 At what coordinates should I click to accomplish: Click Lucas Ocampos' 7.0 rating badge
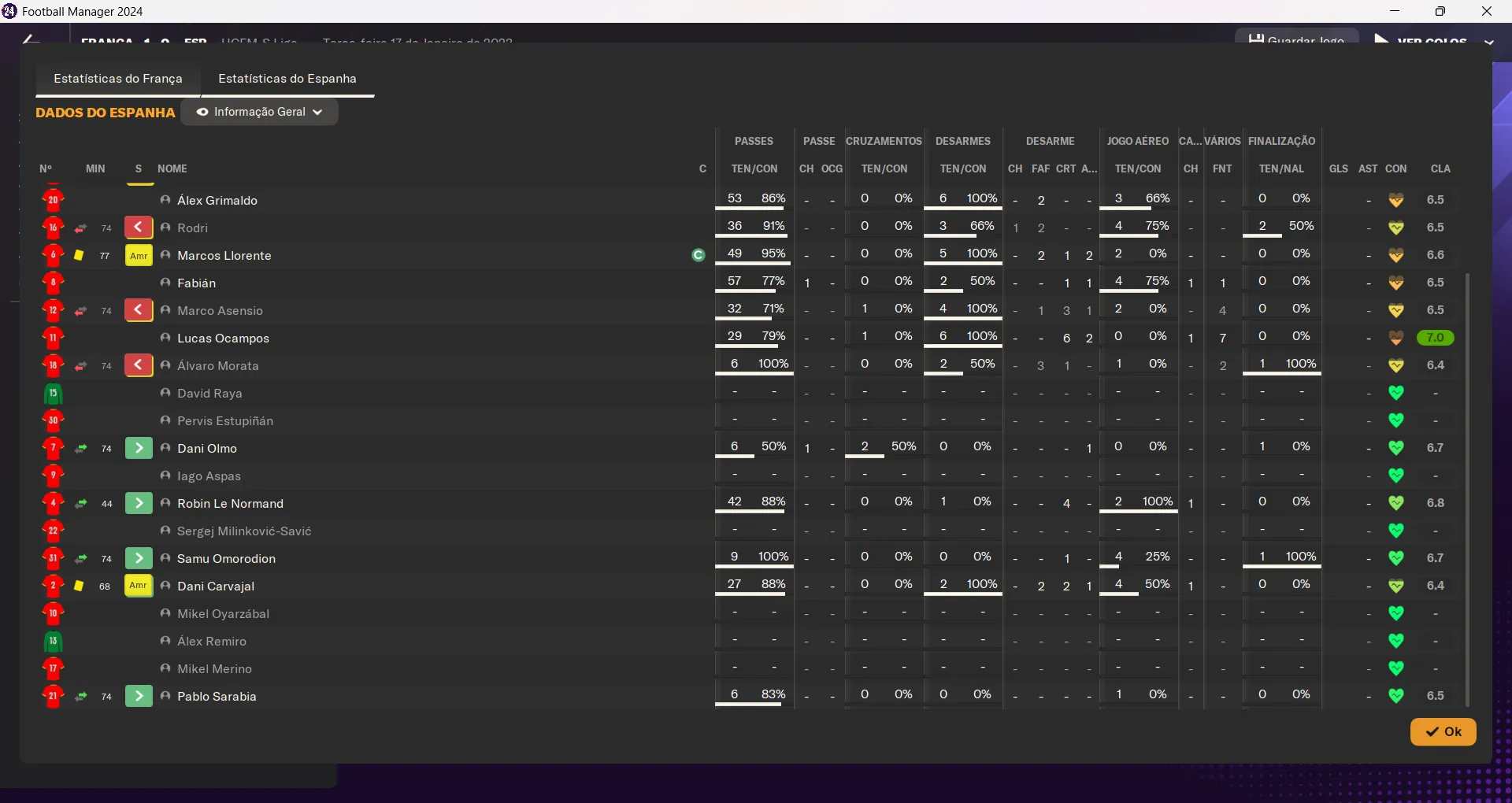[x=1435, y=338]
